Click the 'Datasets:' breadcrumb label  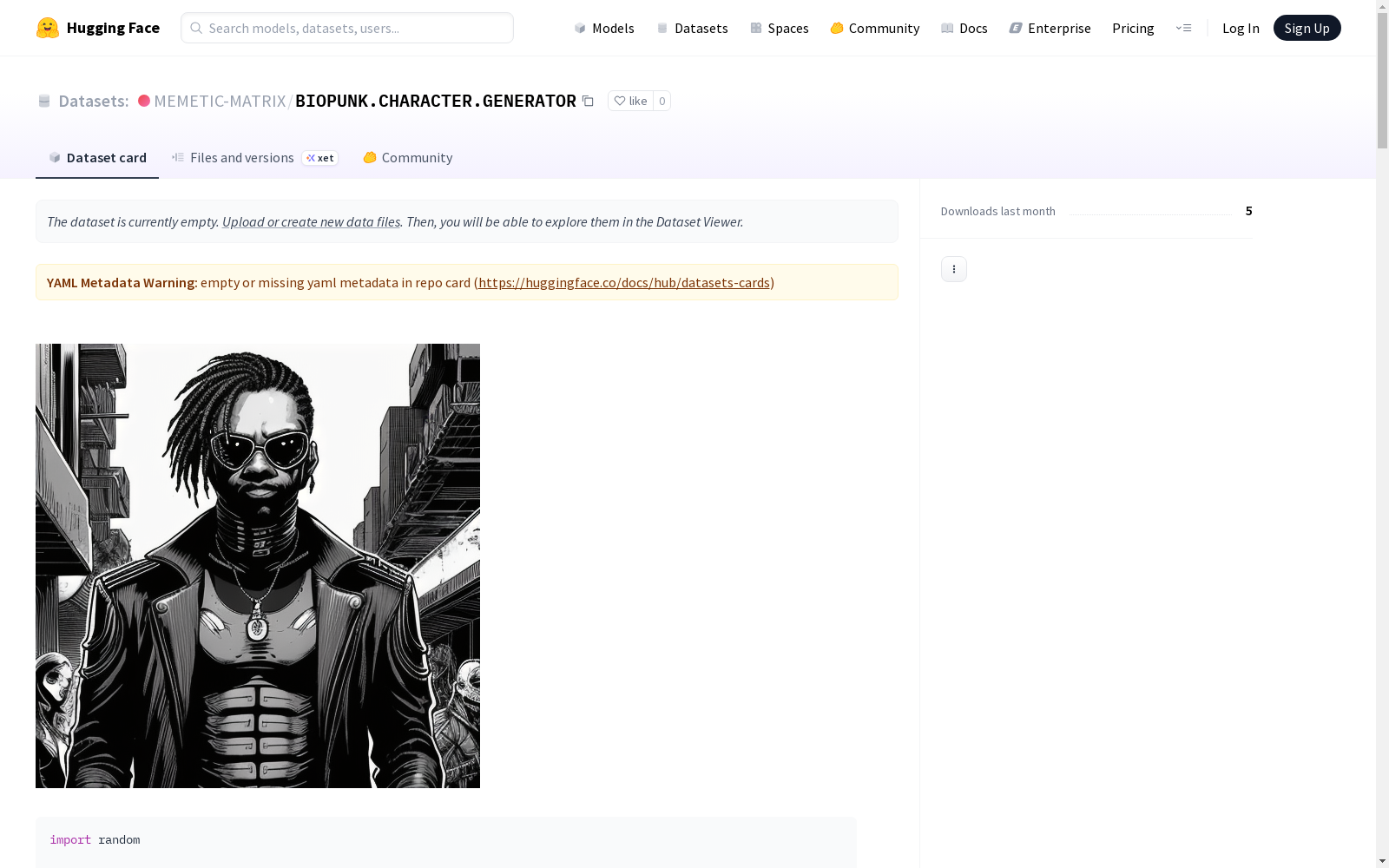coord(93,101)
